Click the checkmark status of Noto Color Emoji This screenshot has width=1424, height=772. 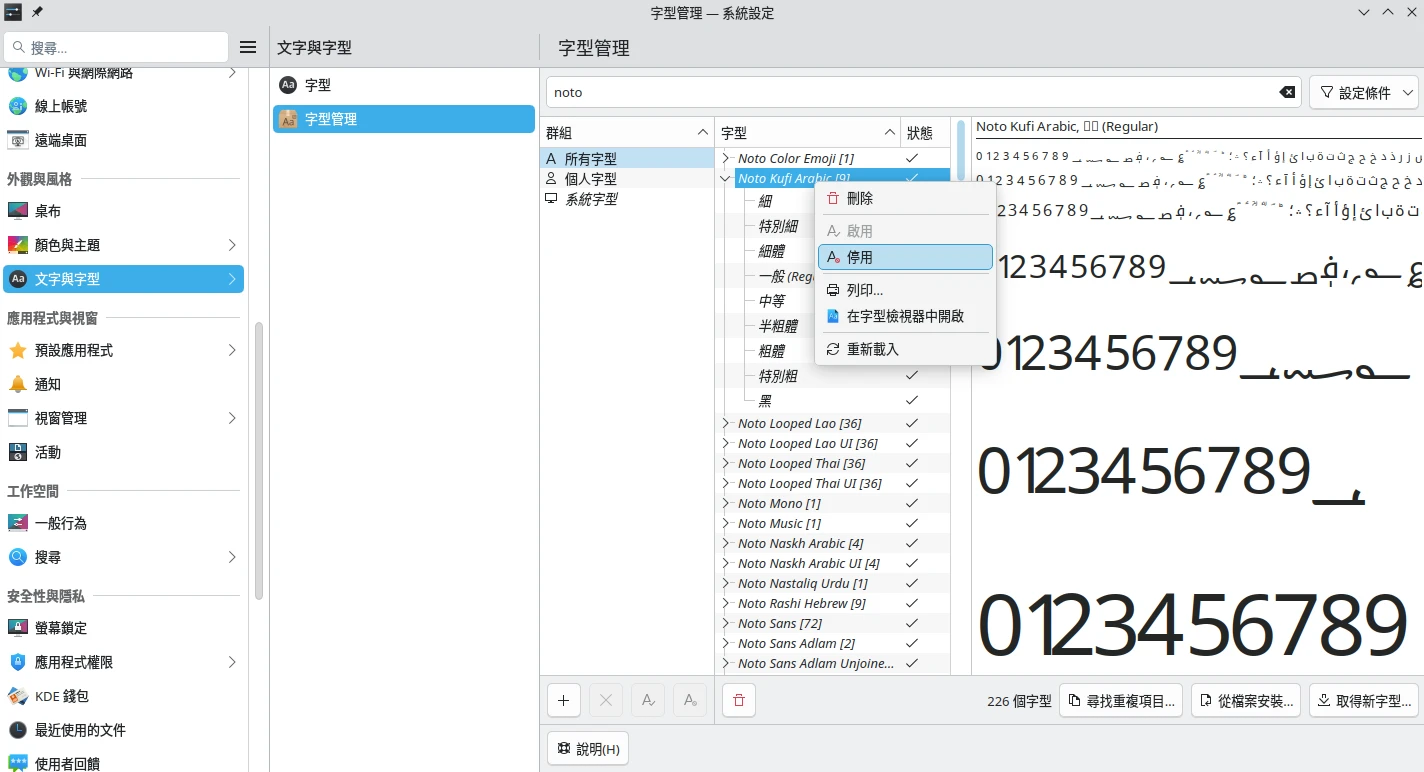(x=911, y=158)
